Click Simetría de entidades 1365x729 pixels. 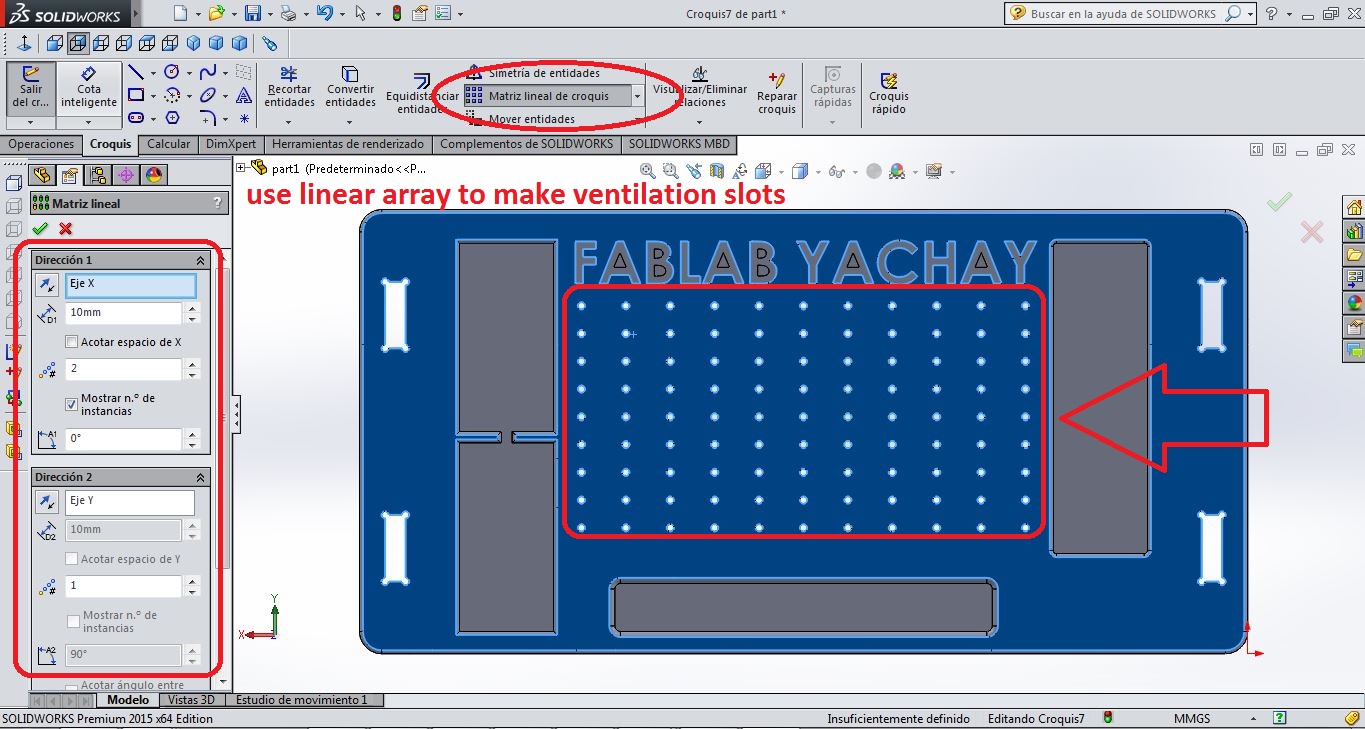coord(533,73)
